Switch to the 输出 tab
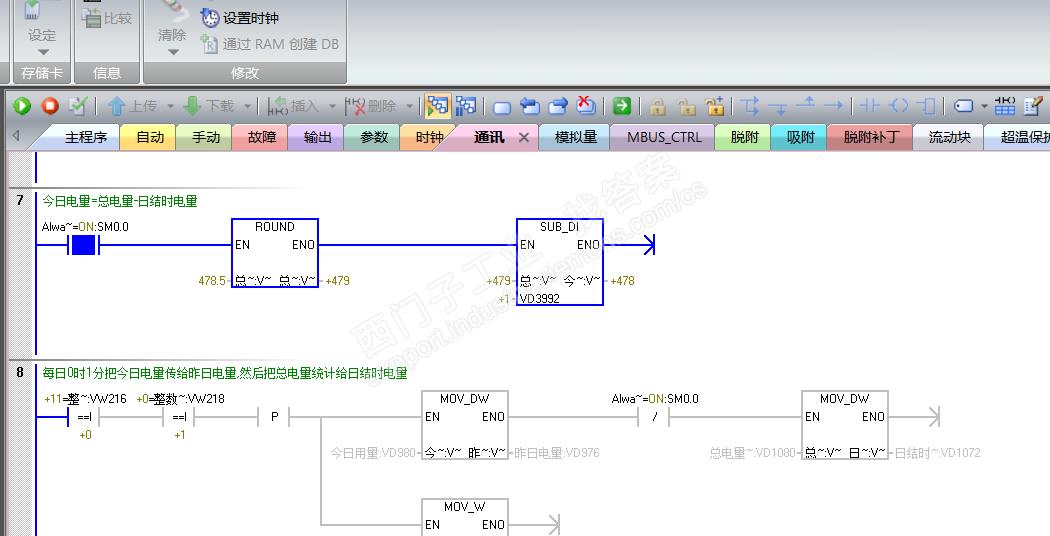Image resolution: width=1050 pixels, height=536 pixels. (x=317, y=137)
